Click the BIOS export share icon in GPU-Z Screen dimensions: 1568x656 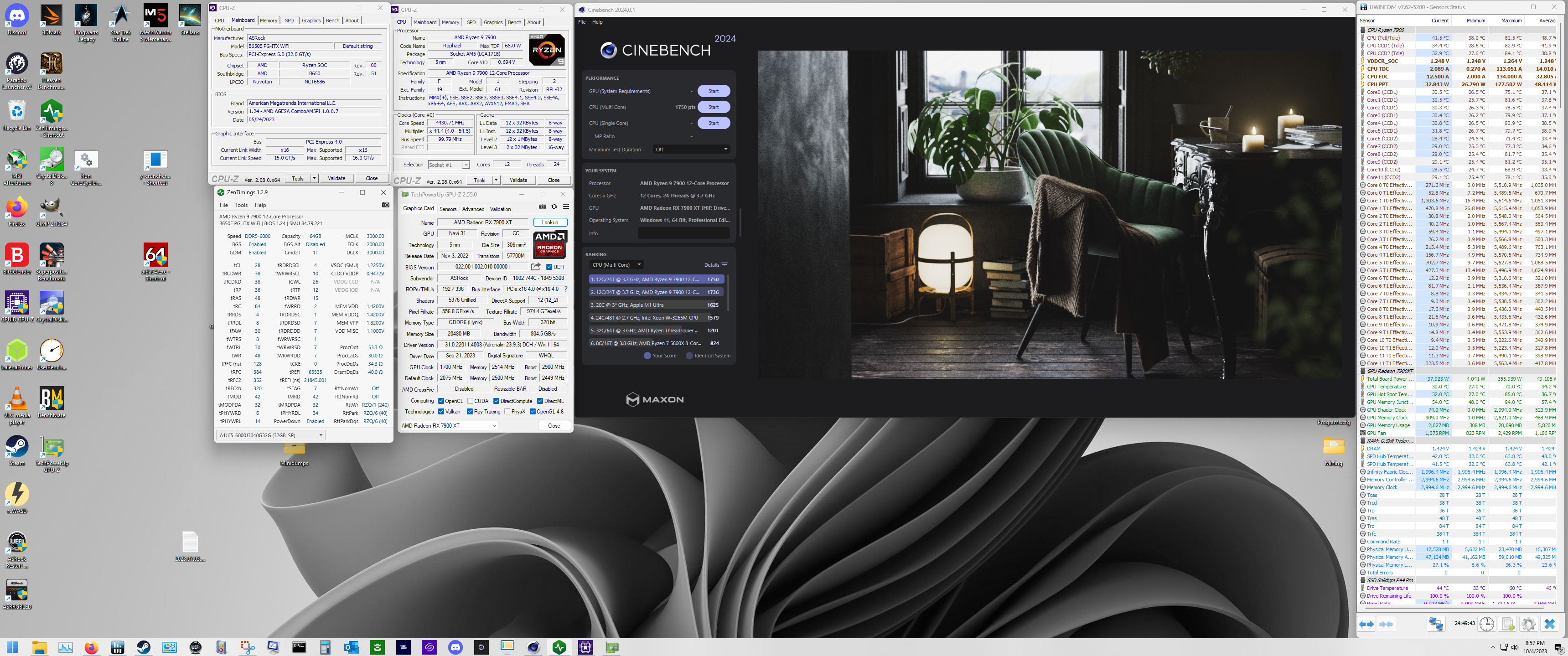(536, 267)
